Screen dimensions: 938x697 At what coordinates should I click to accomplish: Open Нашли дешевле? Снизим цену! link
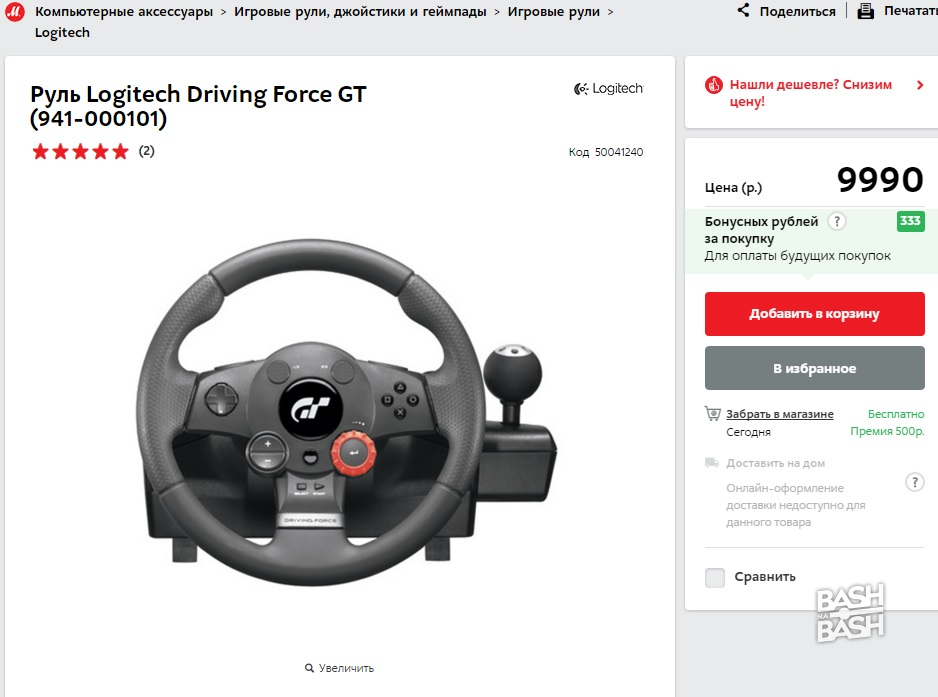[x=811, y=93]
